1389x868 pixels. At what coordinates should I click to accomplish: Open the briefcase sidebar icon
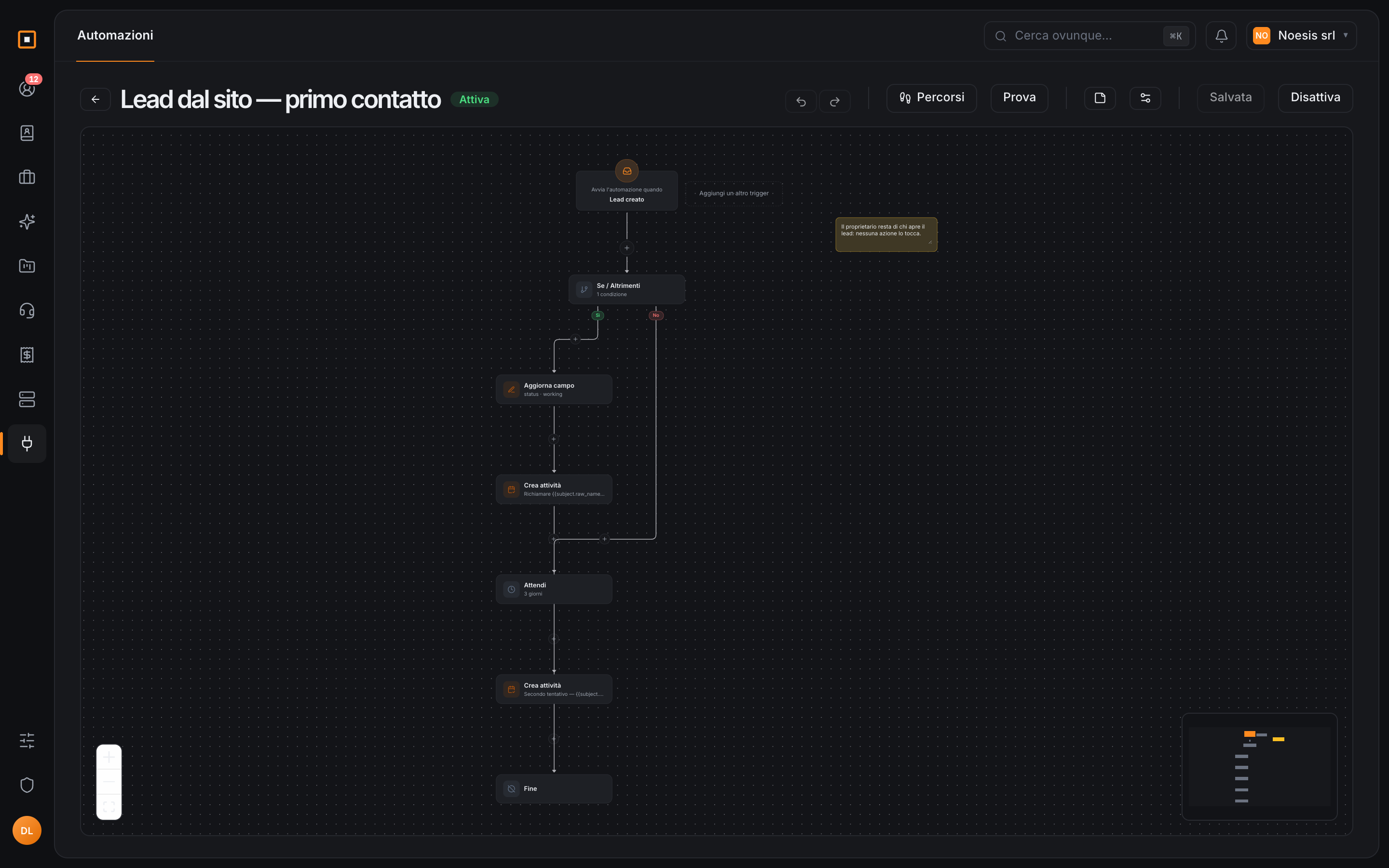[27, 177]
